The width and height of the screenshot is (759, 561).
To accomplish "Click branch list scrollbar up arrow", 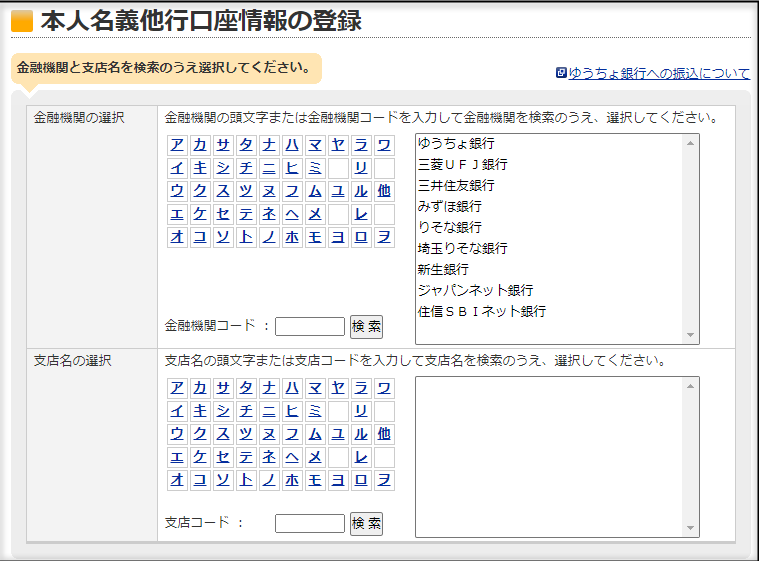I will point(690,386).
